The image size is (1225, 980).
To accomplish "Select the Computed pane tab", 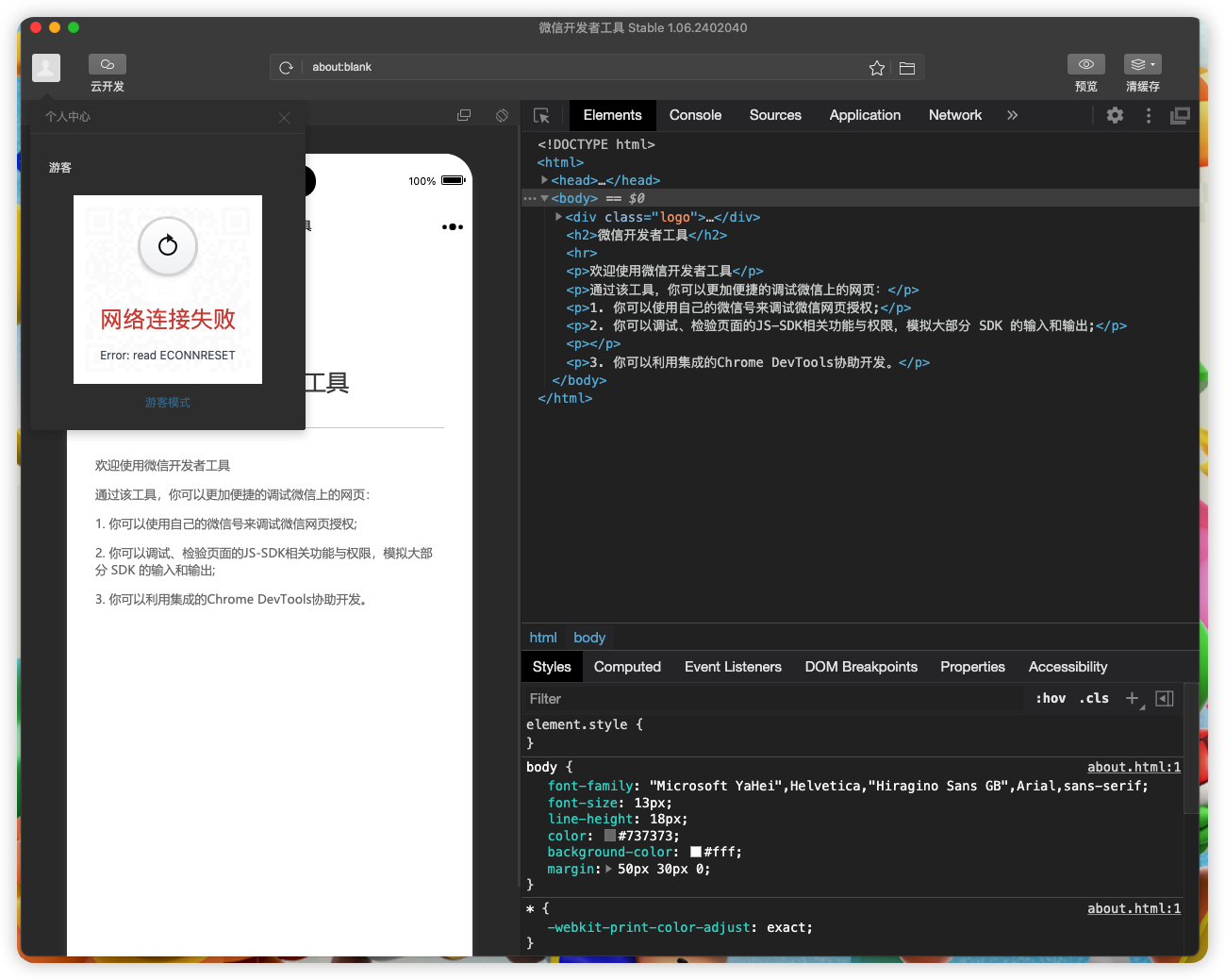I will pos(627,667).
